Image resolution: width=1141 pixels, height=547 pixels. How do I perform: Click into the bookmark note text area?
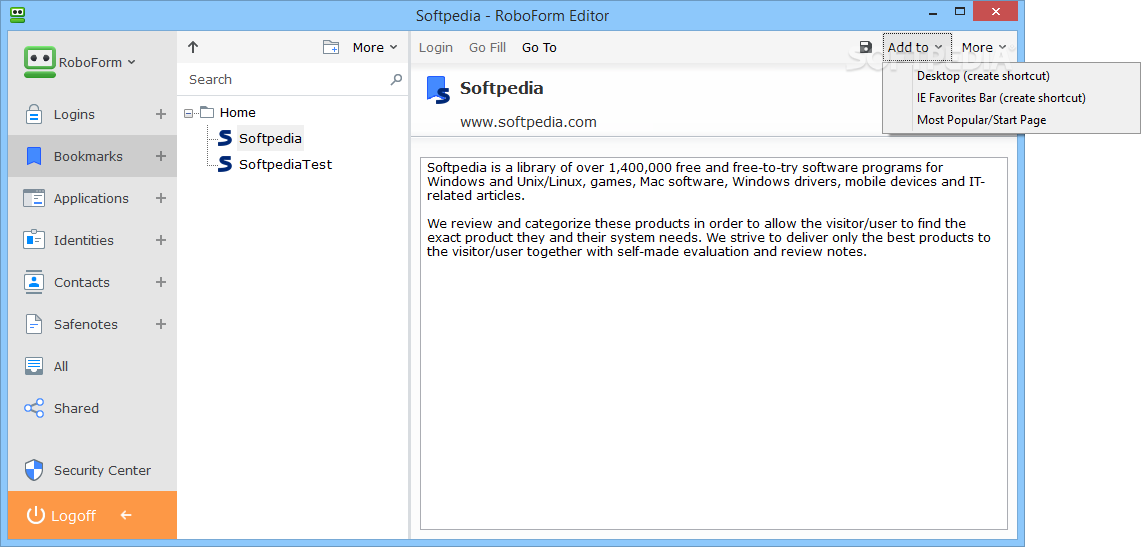[714, 343]
